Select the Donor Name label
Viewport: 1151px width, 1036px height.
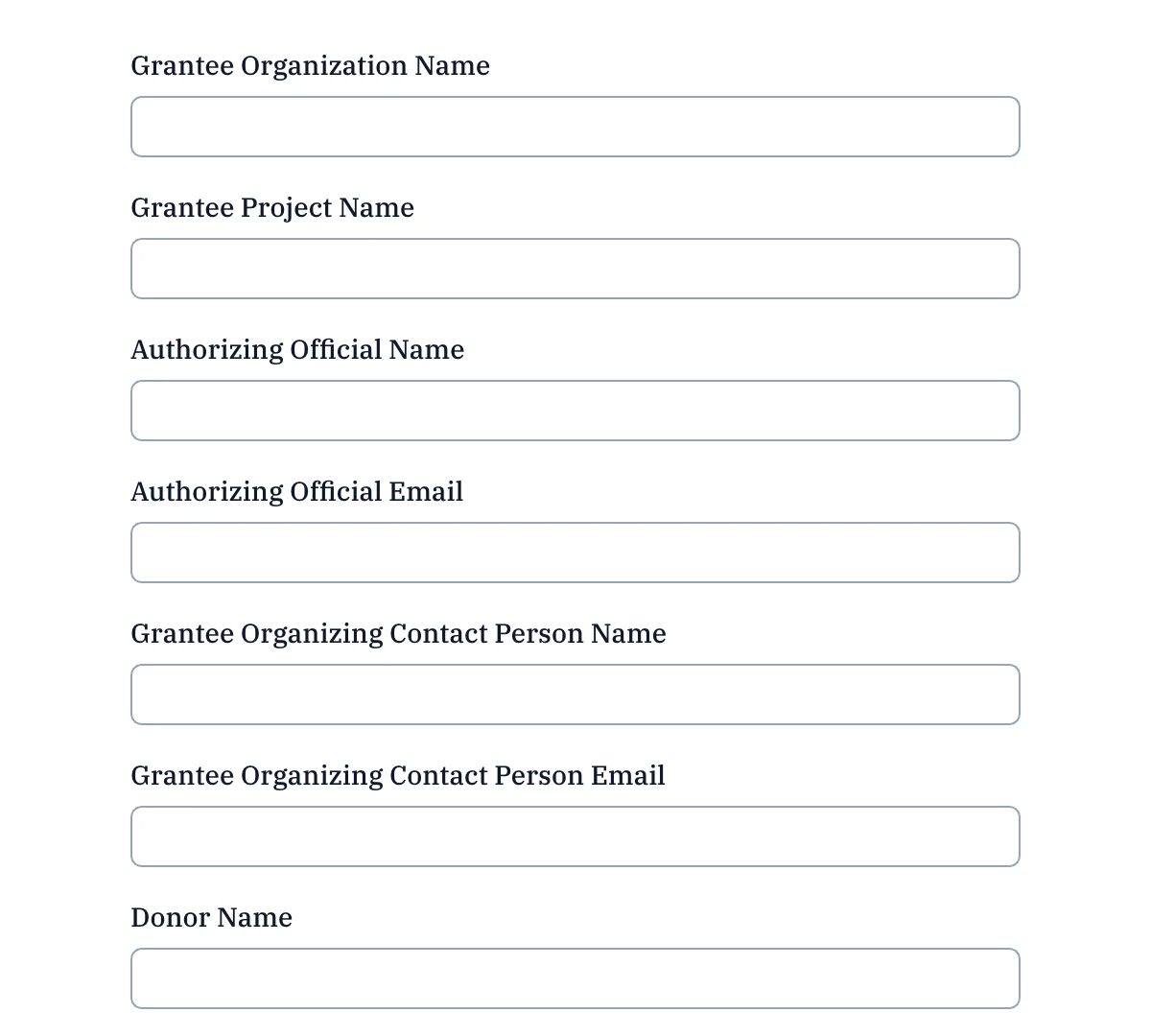(211, 917)
